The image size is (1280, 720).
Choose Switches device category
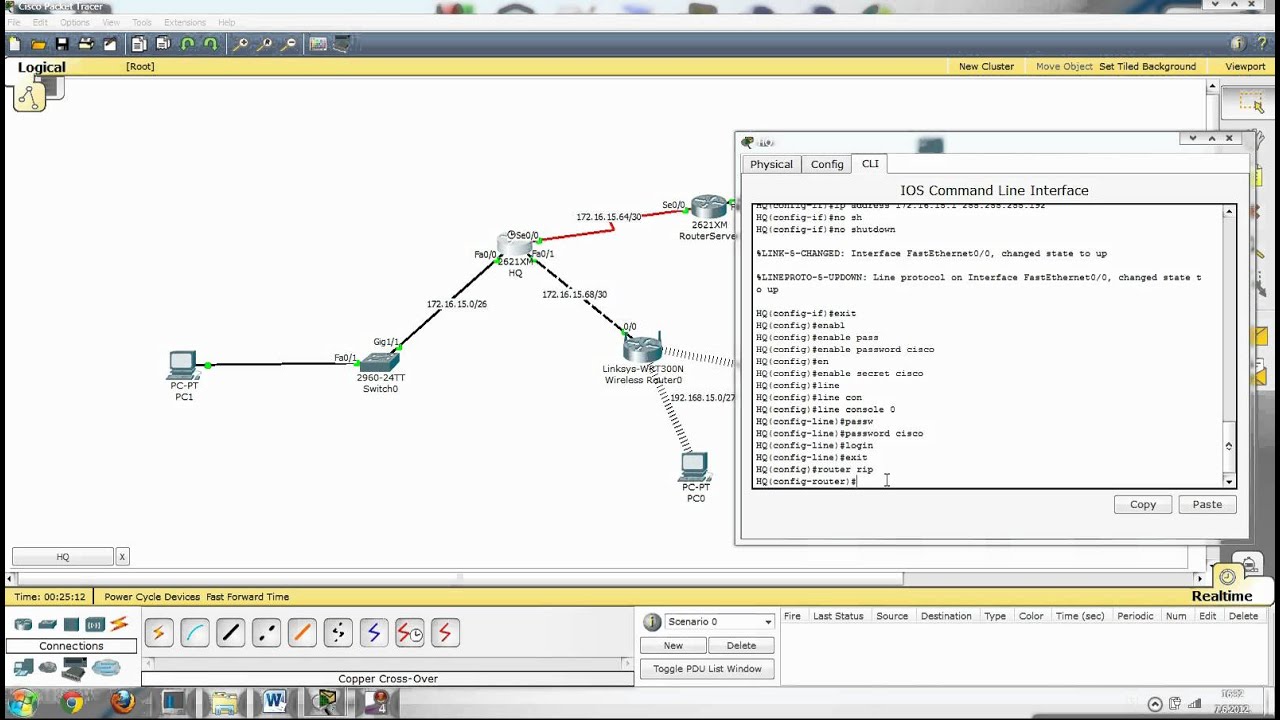(x=47, y=624)
